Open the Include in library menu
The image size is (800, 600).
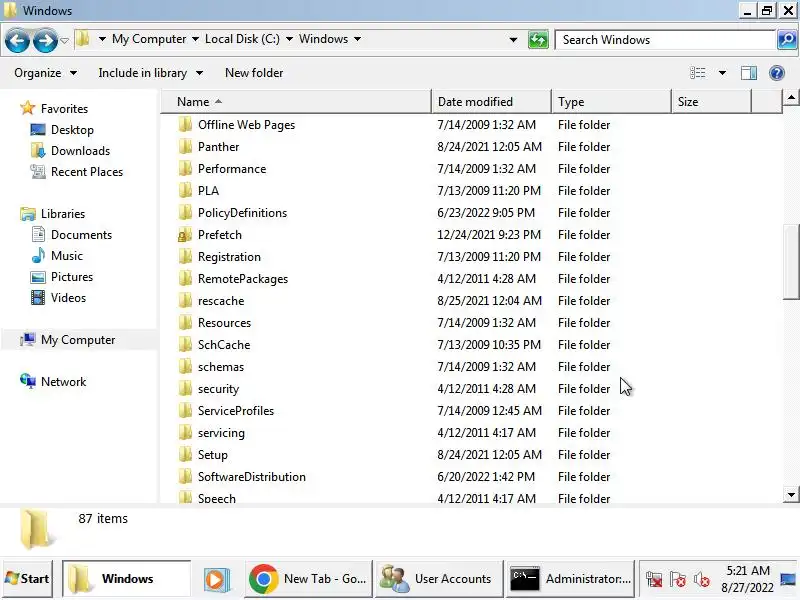[151, 73]
